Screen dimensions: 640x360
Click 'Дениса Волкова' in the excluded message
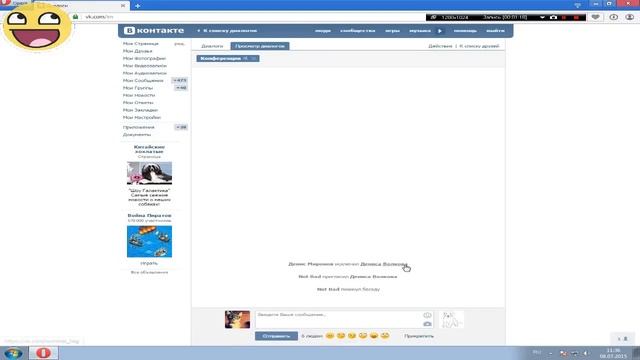pyautogui.click(x=384, y=264)
